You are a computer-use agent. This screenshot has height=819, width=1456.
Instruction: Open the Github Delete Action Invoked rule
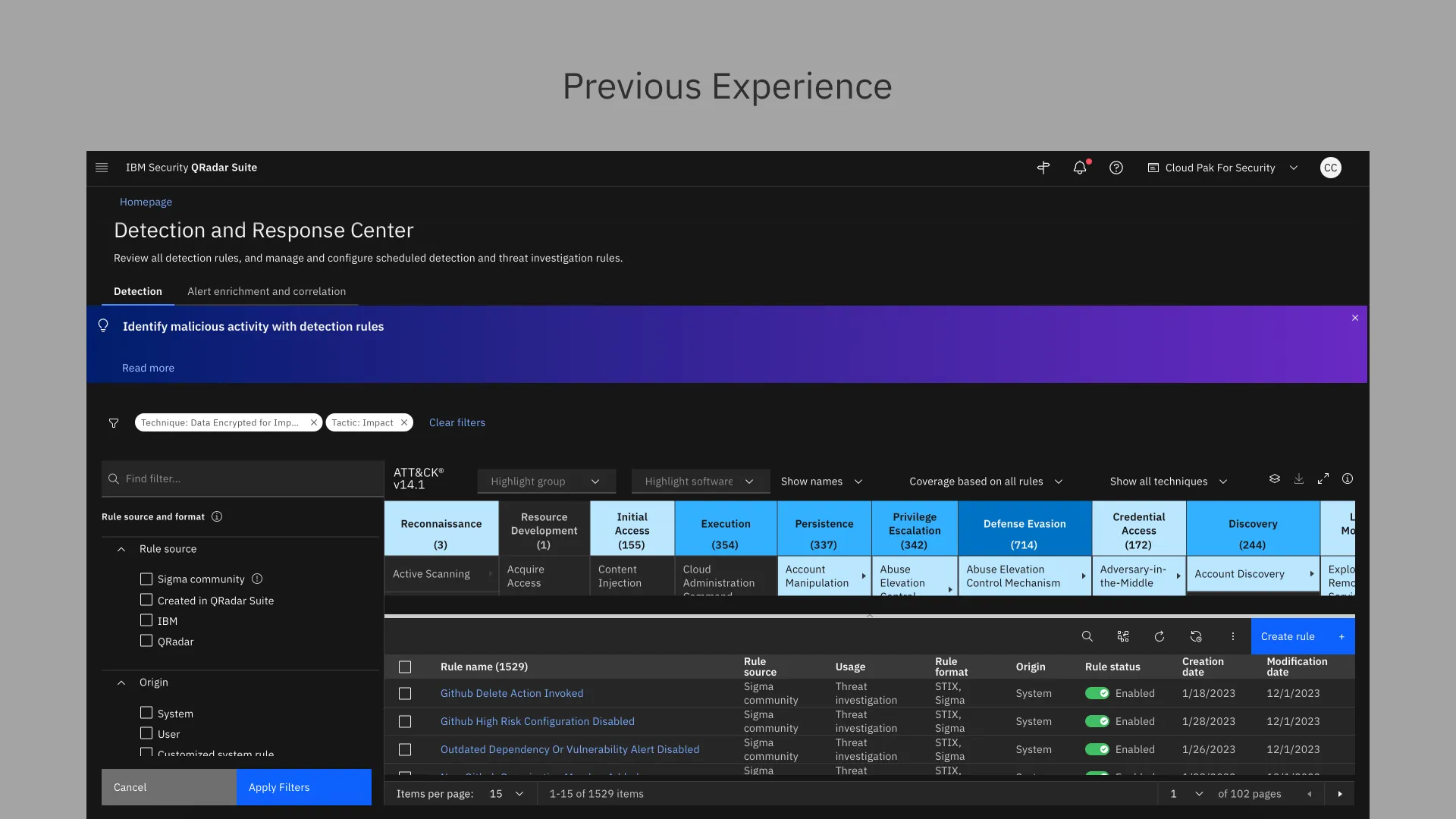512,693
